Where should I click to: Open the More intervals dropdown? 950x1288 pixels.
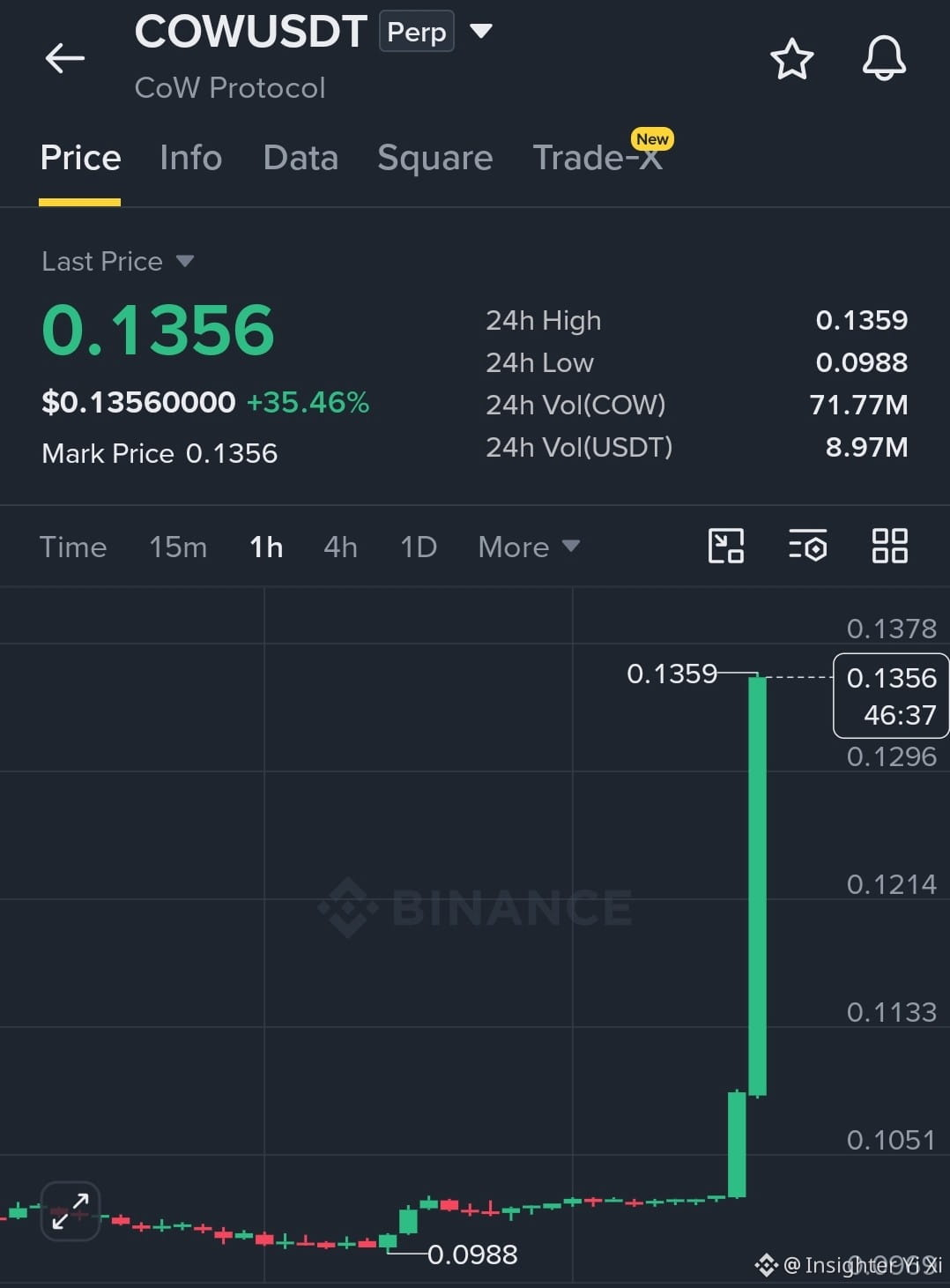coord(529,547)
